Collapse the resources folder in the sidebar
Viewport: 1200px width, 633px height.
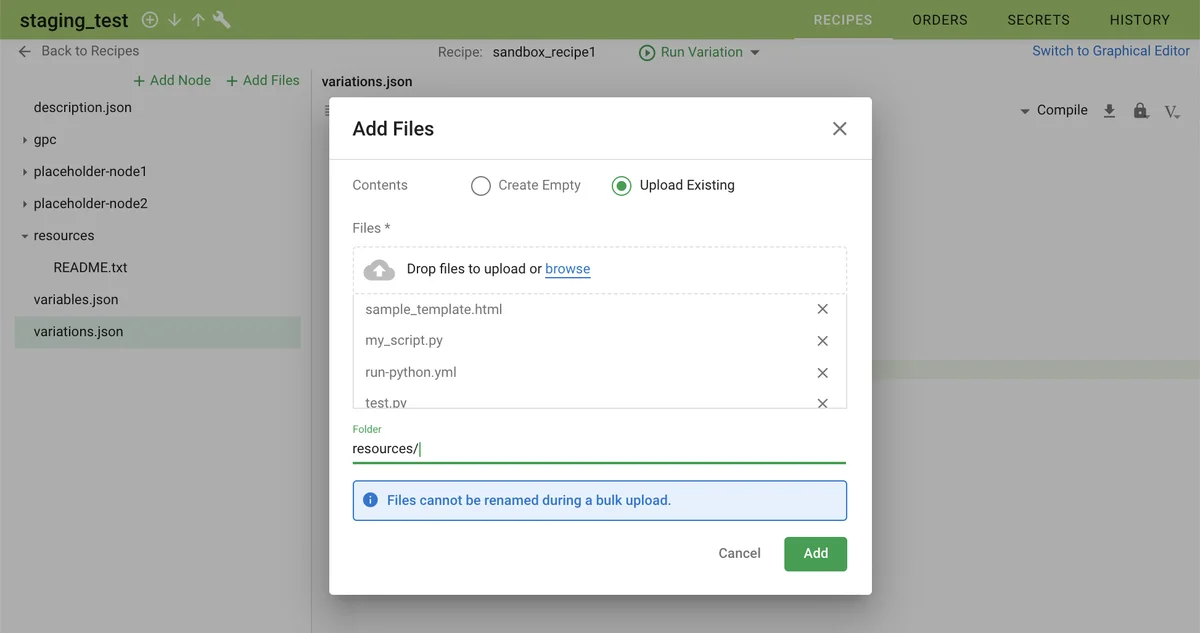26,235
